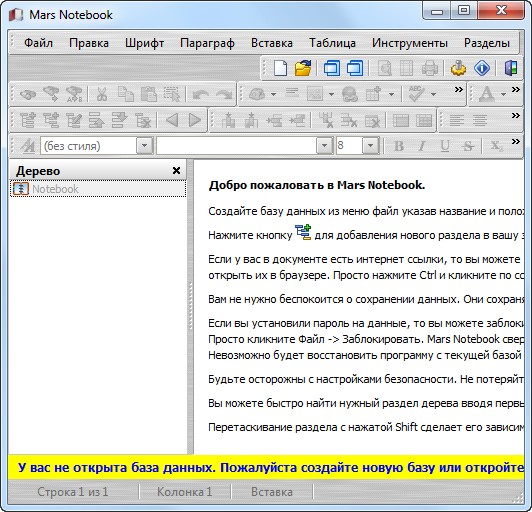Viewport: 532px width, 512px height.
Task: Click the scissors cut icon
Action: 101,94
